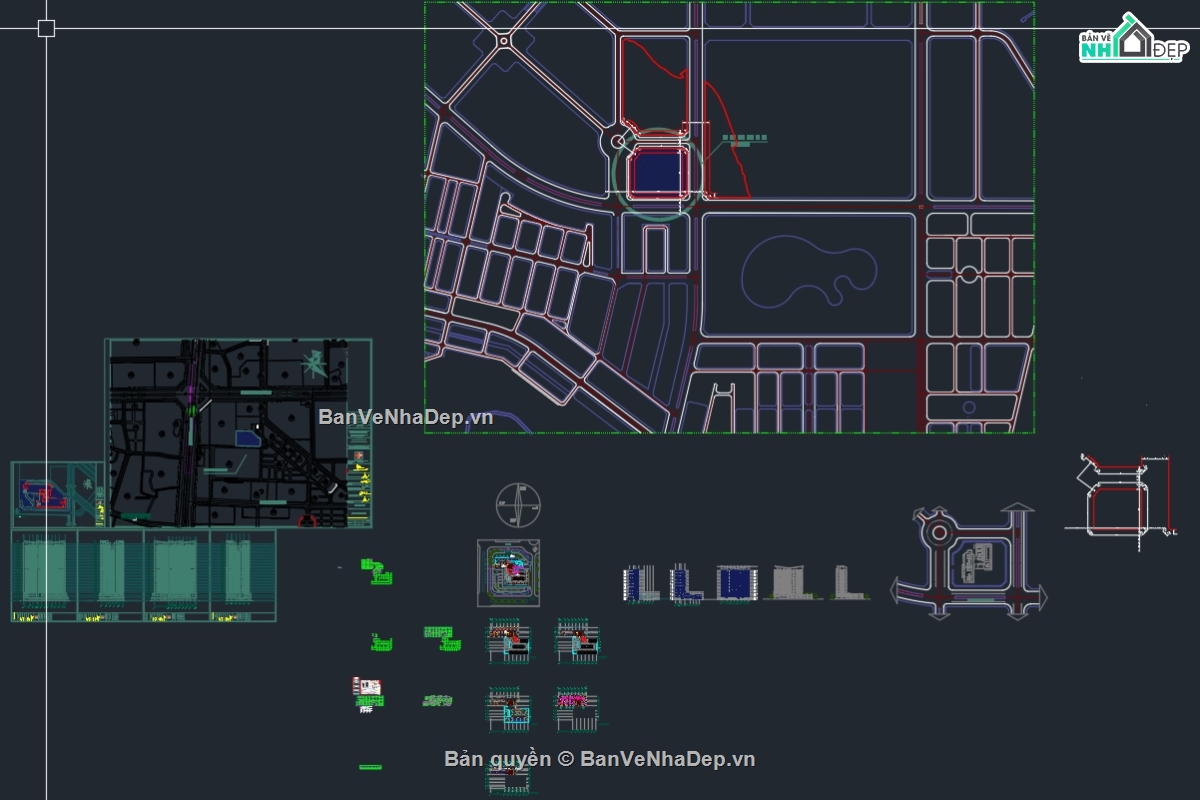Pick the blue-filled building elevation drawing

(737, 583)
